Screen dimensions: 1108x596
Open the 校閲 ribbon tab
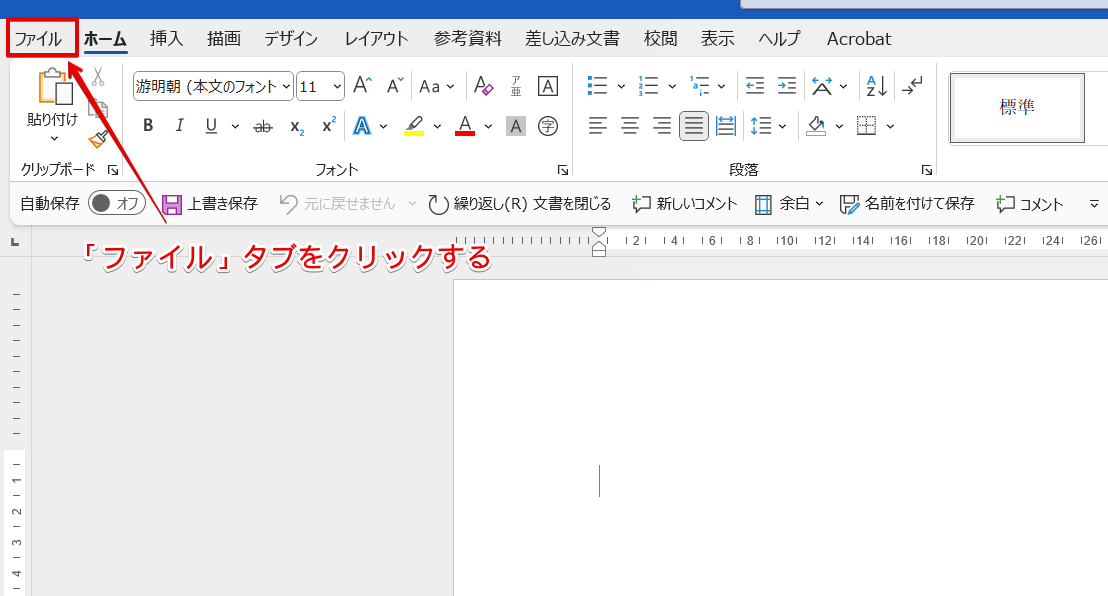(x=660, y=38)
